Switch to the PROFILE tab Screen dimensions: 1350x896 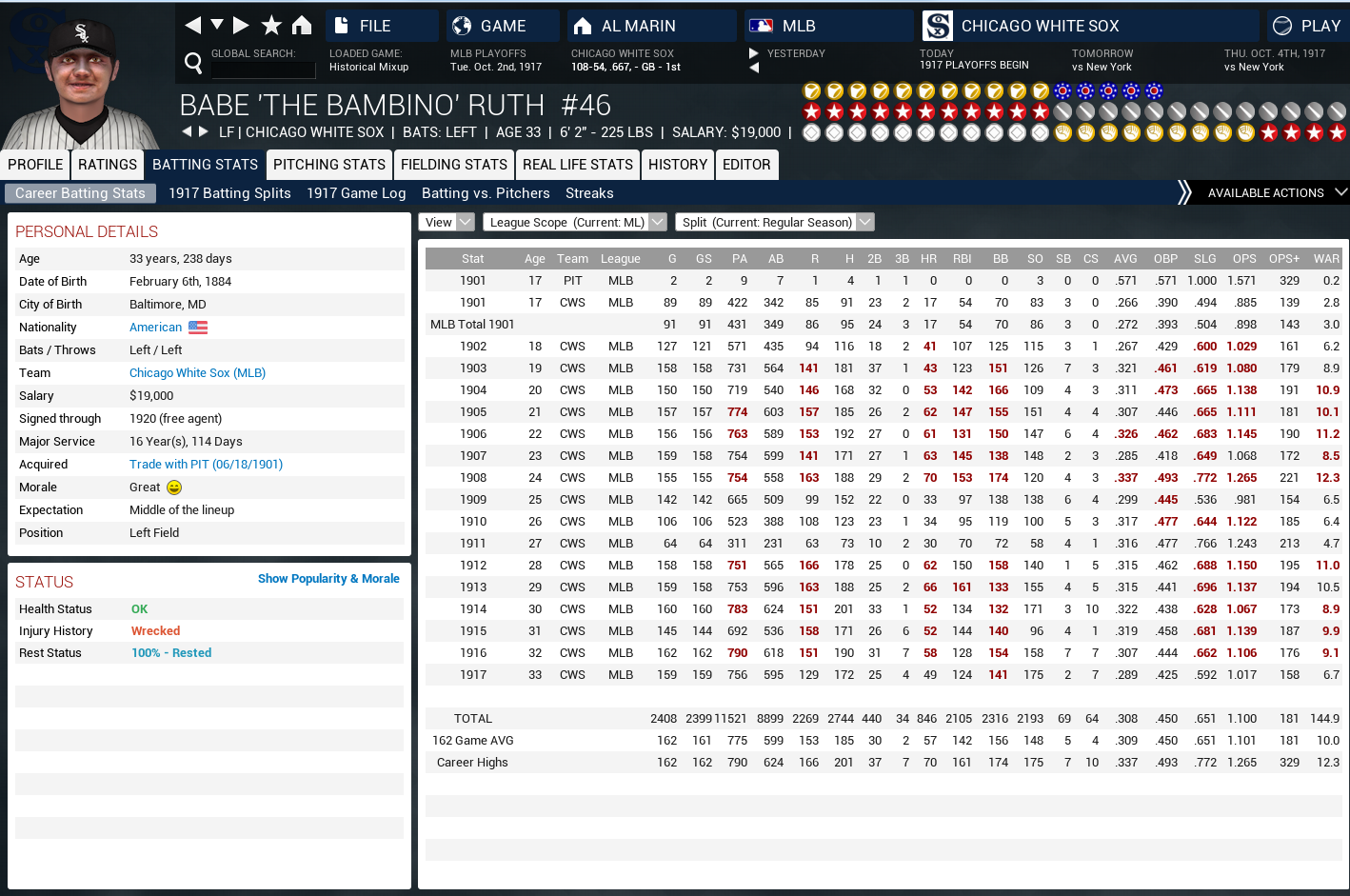point(35,165)
